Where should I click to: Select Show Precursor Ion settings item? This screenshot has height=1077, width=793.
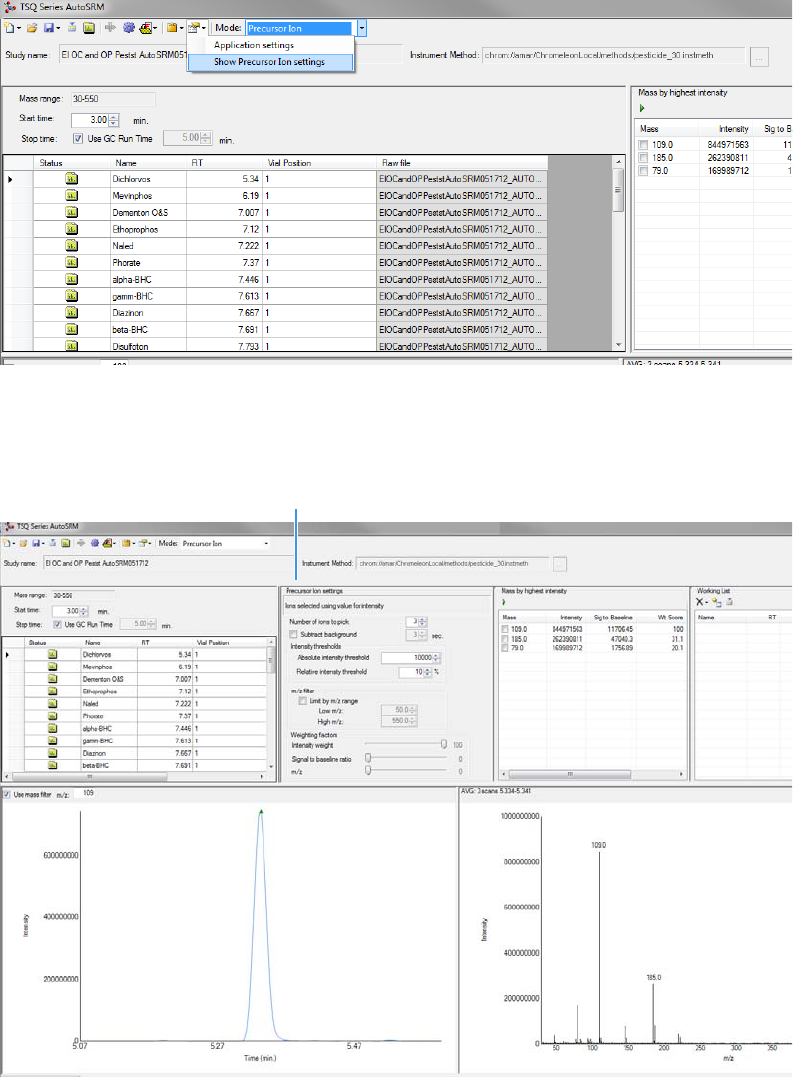269,62
